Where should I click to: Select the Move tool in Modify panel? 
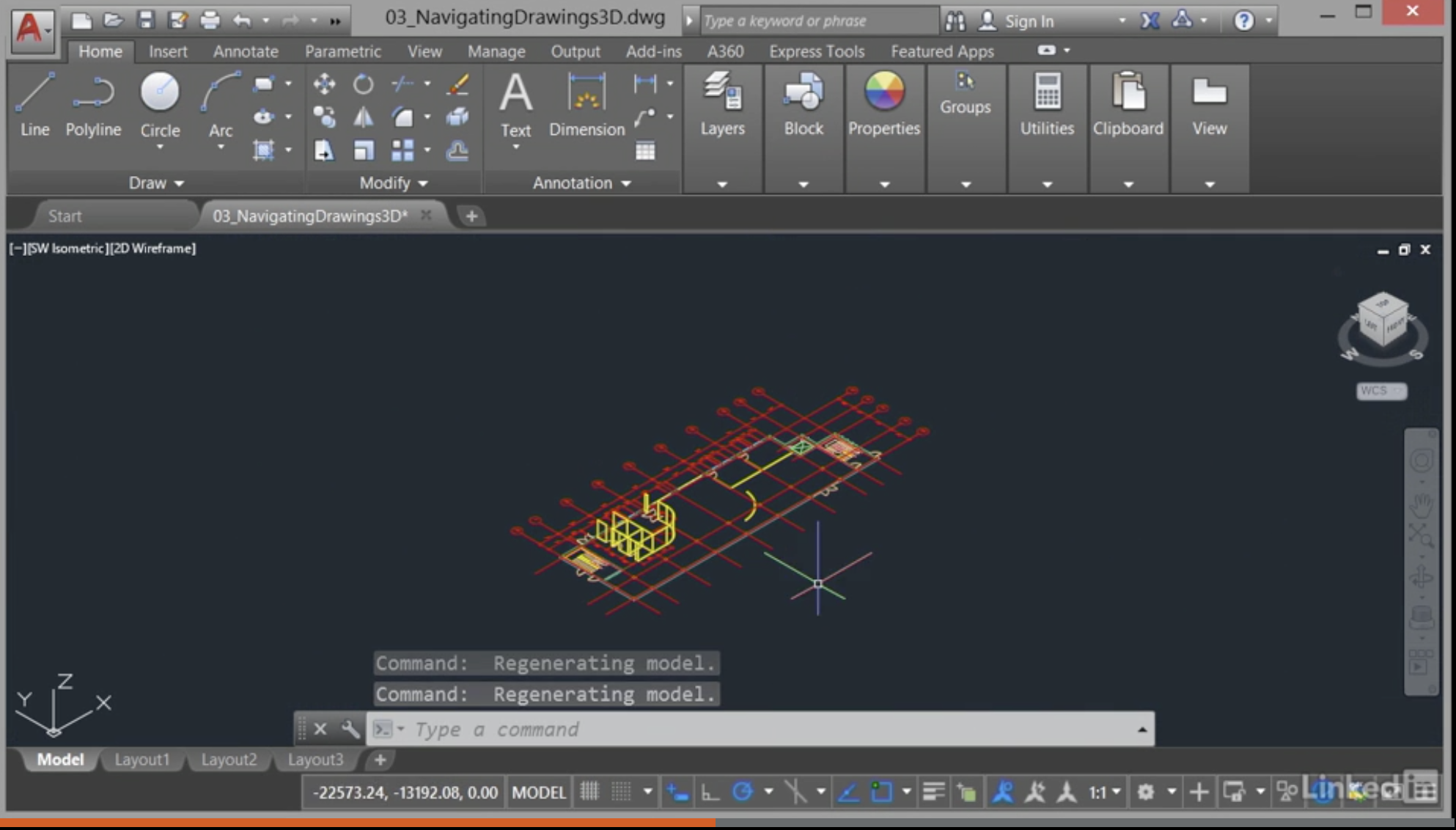coord(325,84)
